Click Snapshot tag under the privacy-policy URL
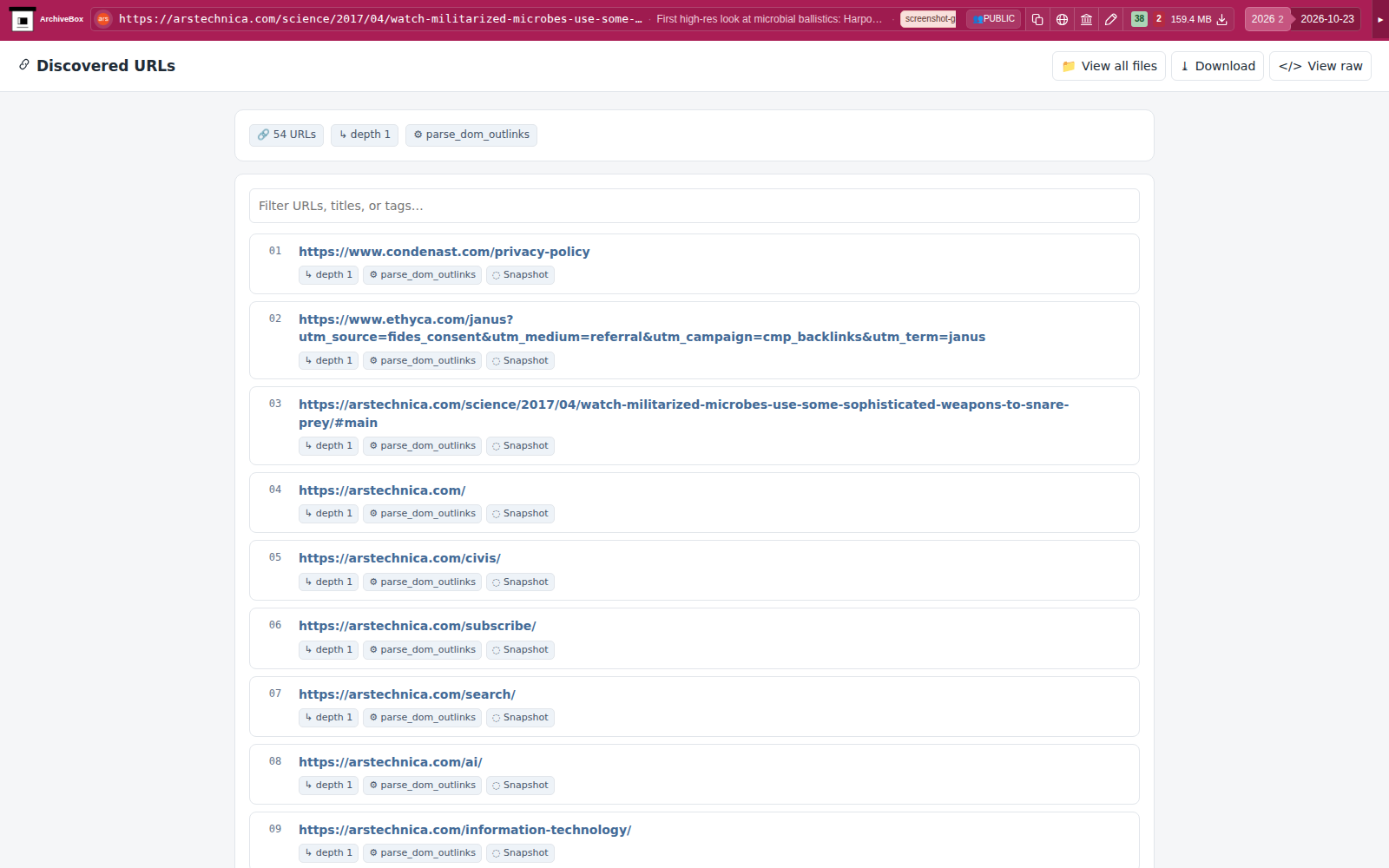Screen dimensions: 1389x868 pyautogui.click(x=520, y=275)
